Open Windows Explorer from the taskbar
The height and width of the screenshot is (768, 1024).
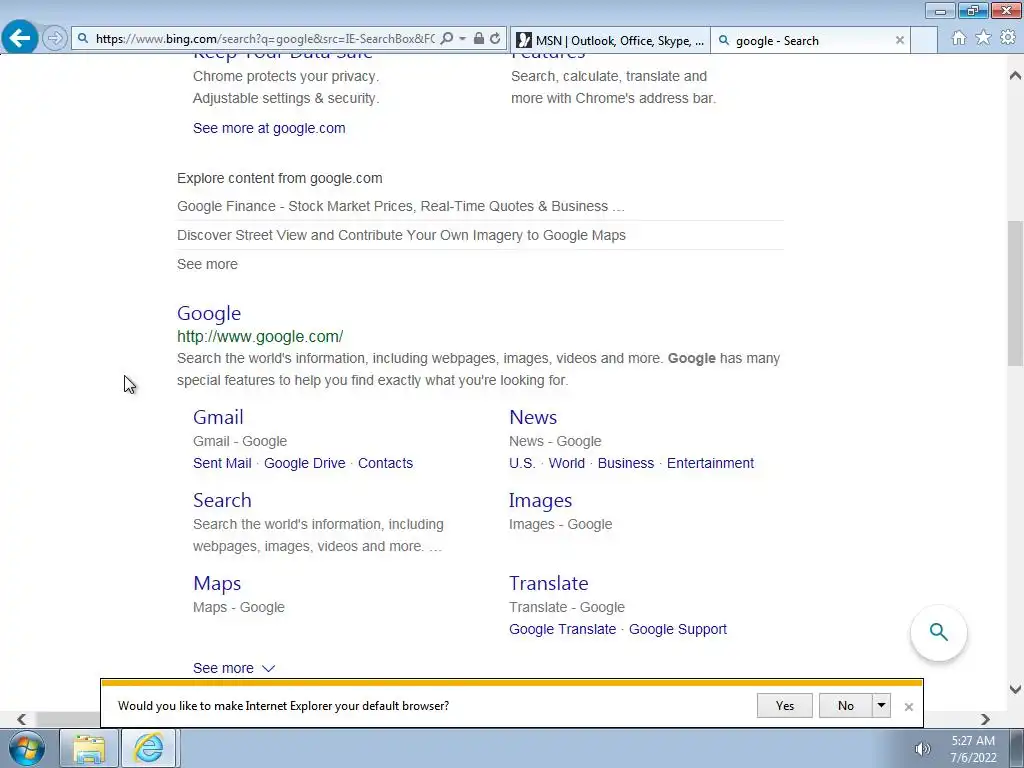coord(89,748)
